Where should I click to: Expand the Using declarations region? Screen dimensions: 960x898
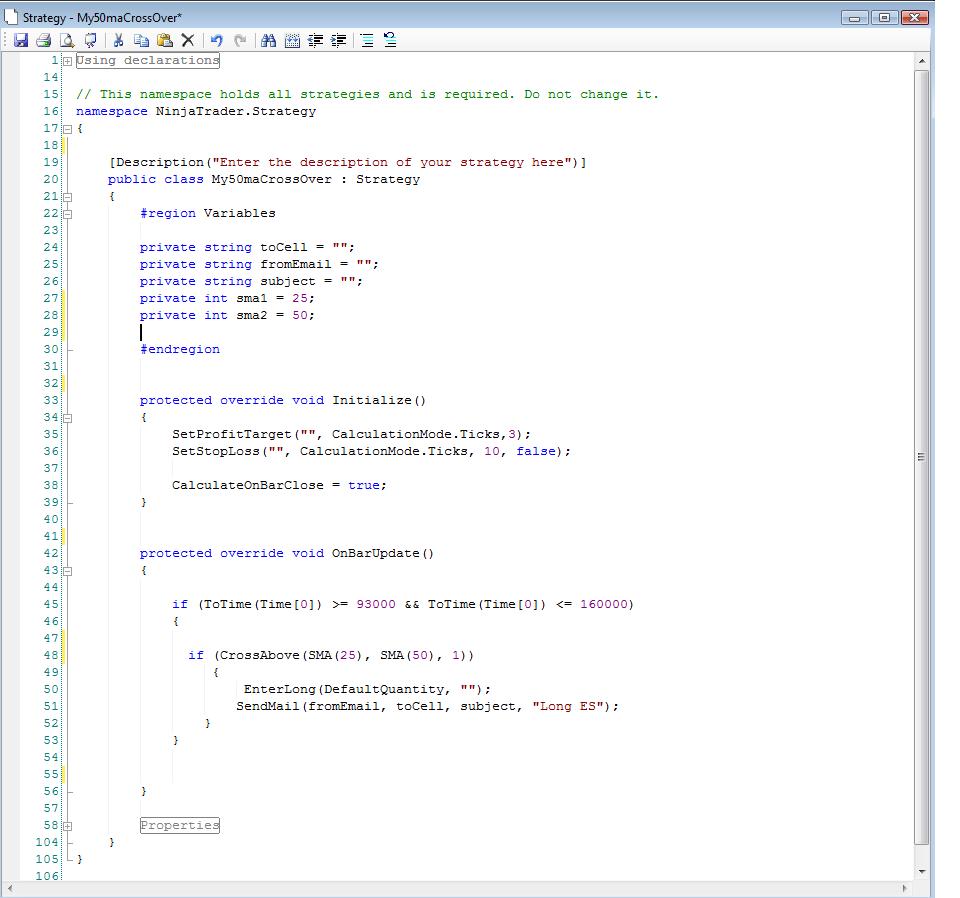(x=67, y=61)
